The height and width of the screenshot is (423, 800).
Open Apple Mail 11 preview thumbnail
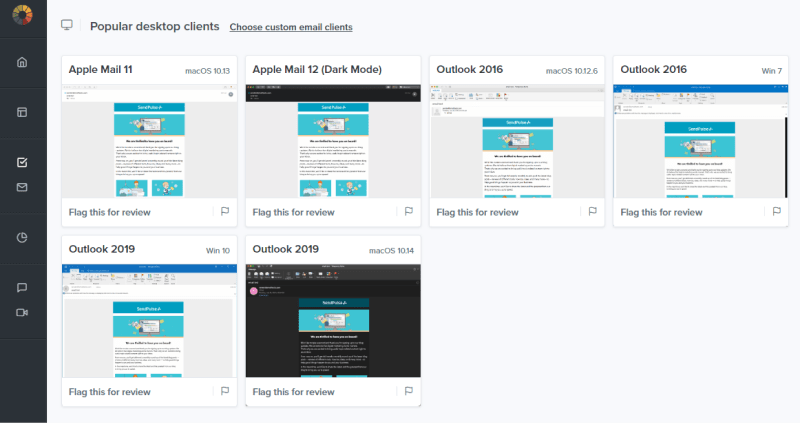pos(149,141)
